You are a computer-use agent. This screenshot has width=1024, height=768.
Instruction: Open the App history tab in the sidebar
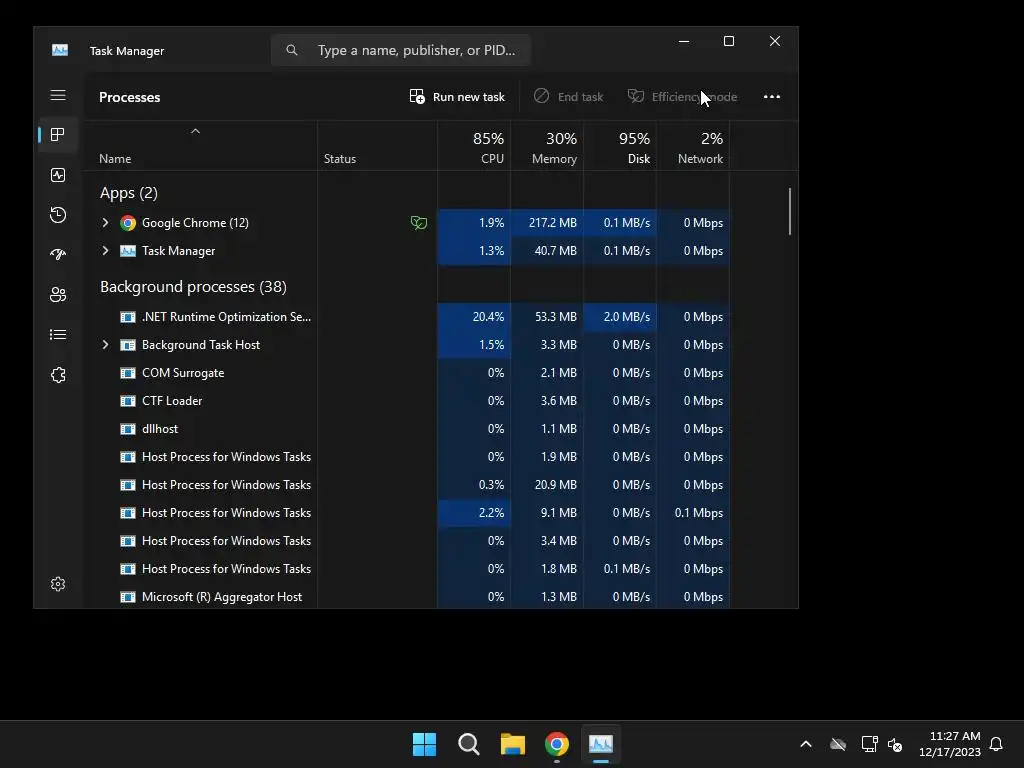pos(58,215)
